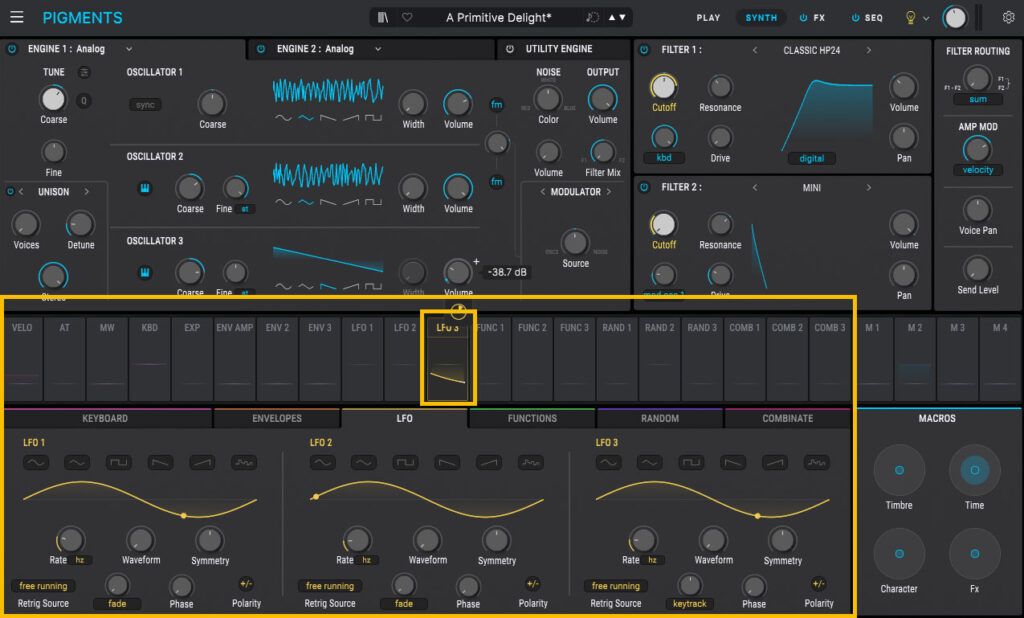The image size is (1024, 618).
Task: Open the LFO 1 free running retrig dropdown
Action: coord(43,586)
